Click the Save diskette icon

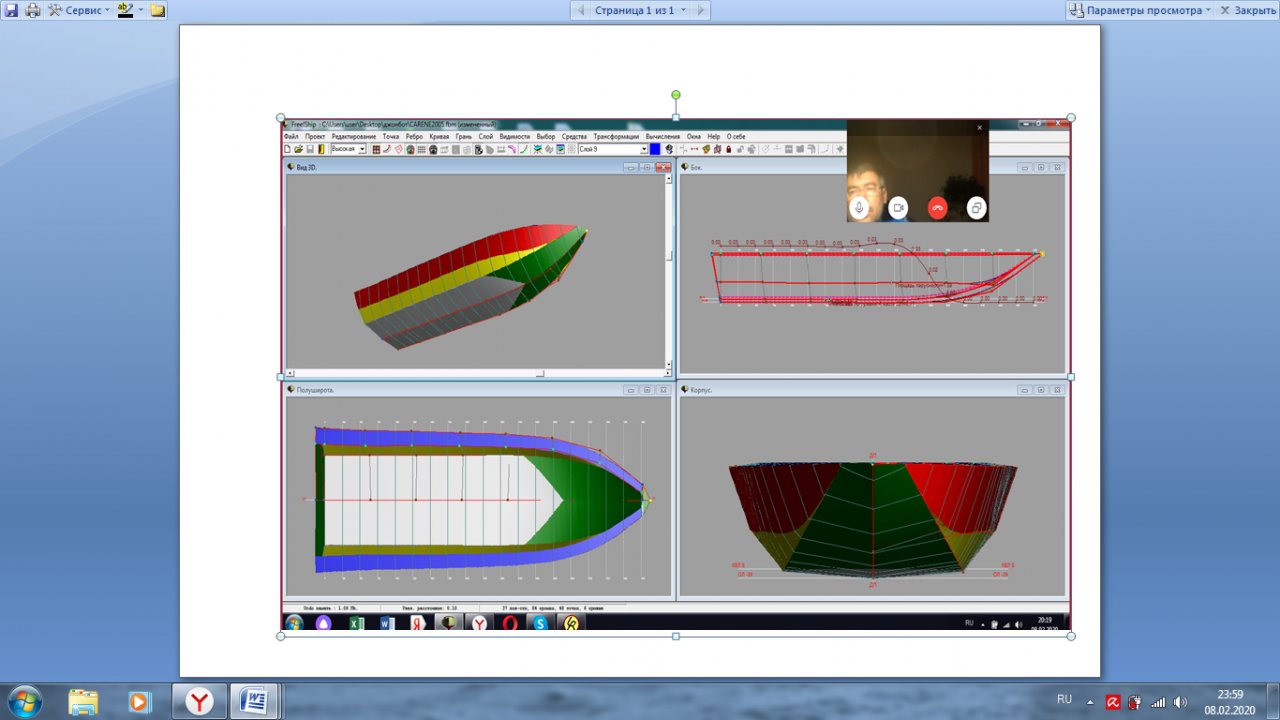11,10
